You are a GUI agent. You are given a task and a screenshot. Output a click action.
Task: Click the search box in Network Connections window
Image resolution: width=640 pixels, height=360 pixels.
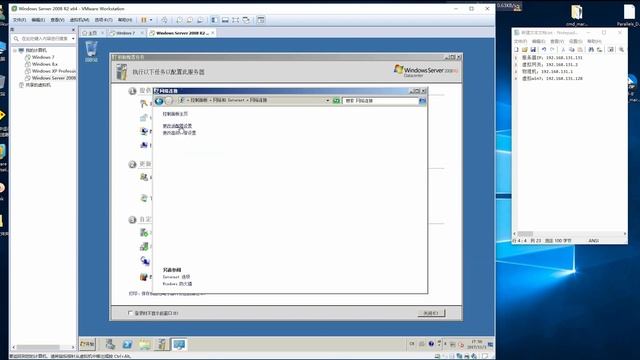click(380, 100)
